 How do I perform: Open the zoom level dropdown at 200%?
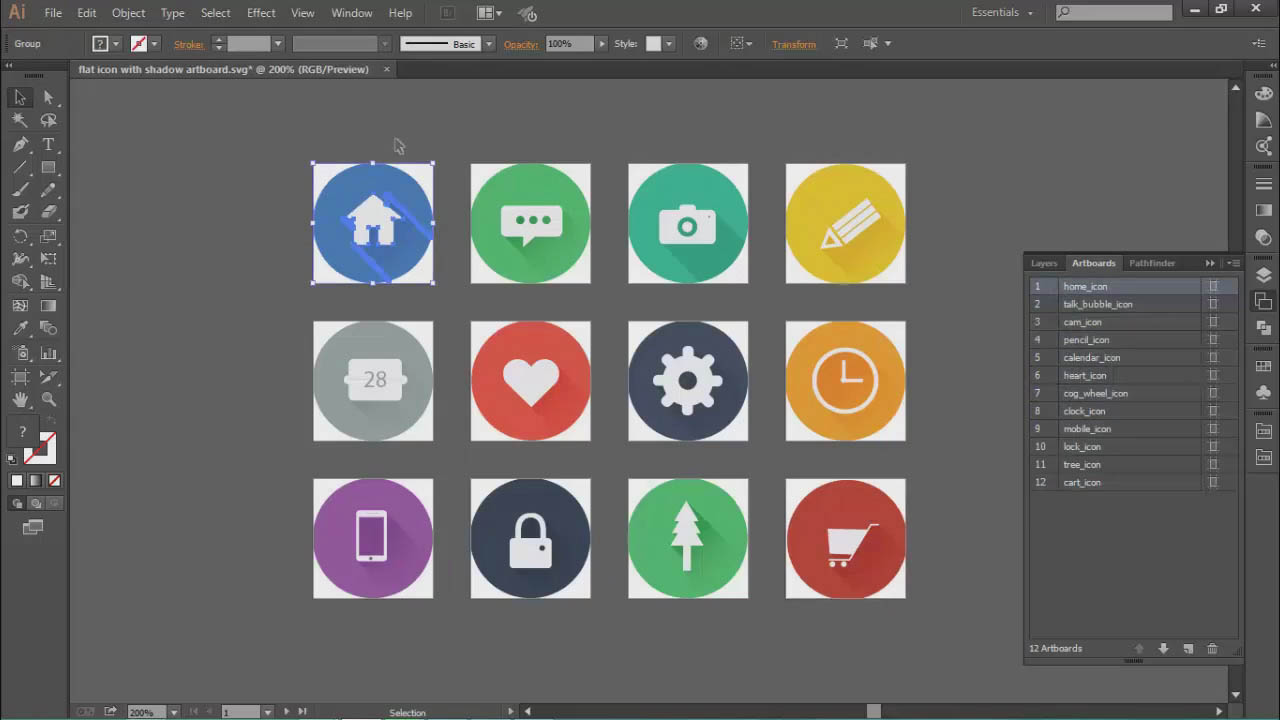click(x=173, y=712)
